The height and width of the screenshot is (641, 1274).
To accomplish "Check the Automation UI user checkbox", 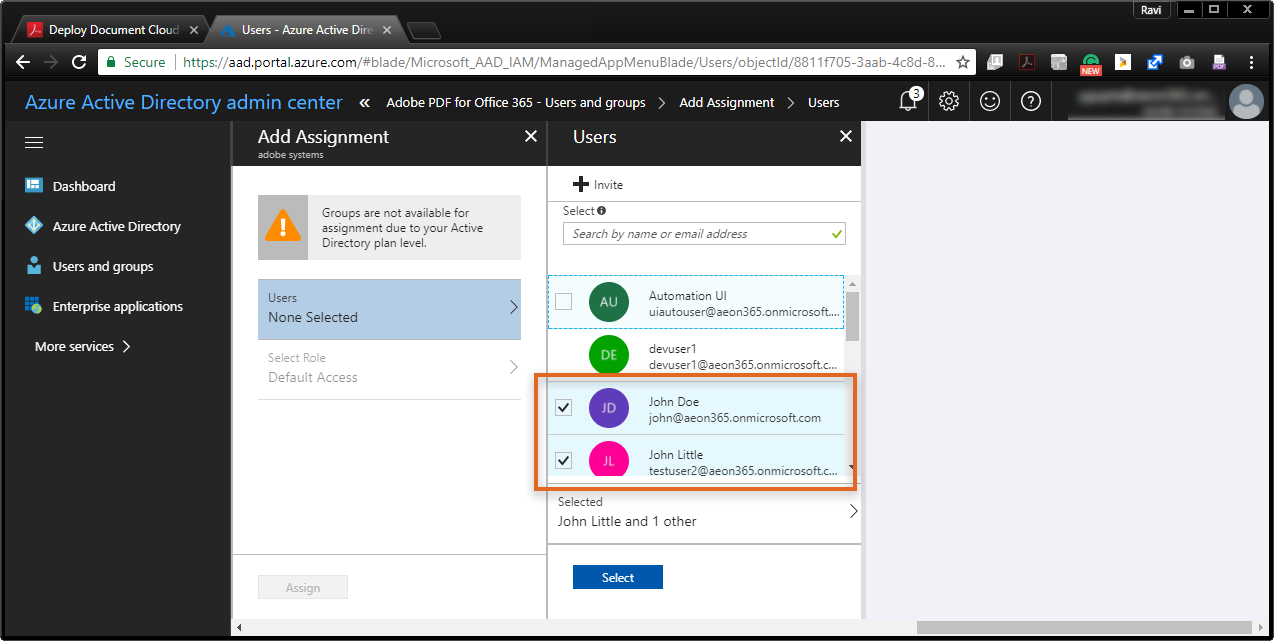I will click(563, 301).
